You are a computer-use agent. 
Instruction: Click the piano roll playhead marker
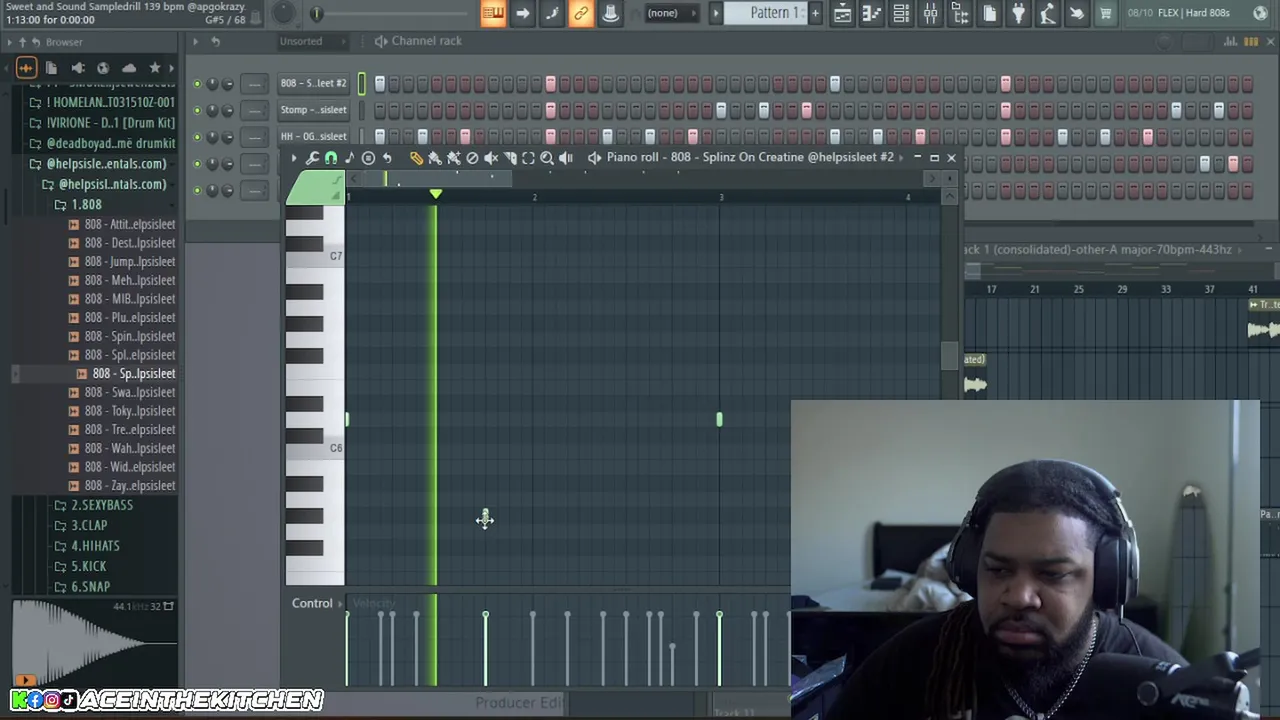tap(435, 194)
